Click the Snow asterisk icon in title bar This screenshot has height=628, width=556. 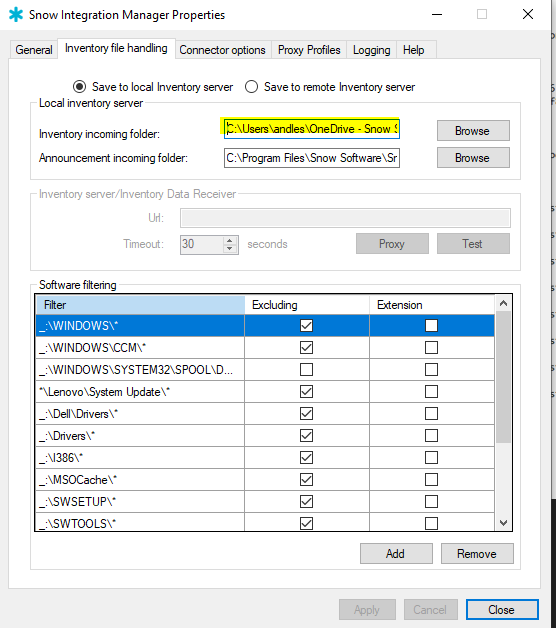point(16,14)
